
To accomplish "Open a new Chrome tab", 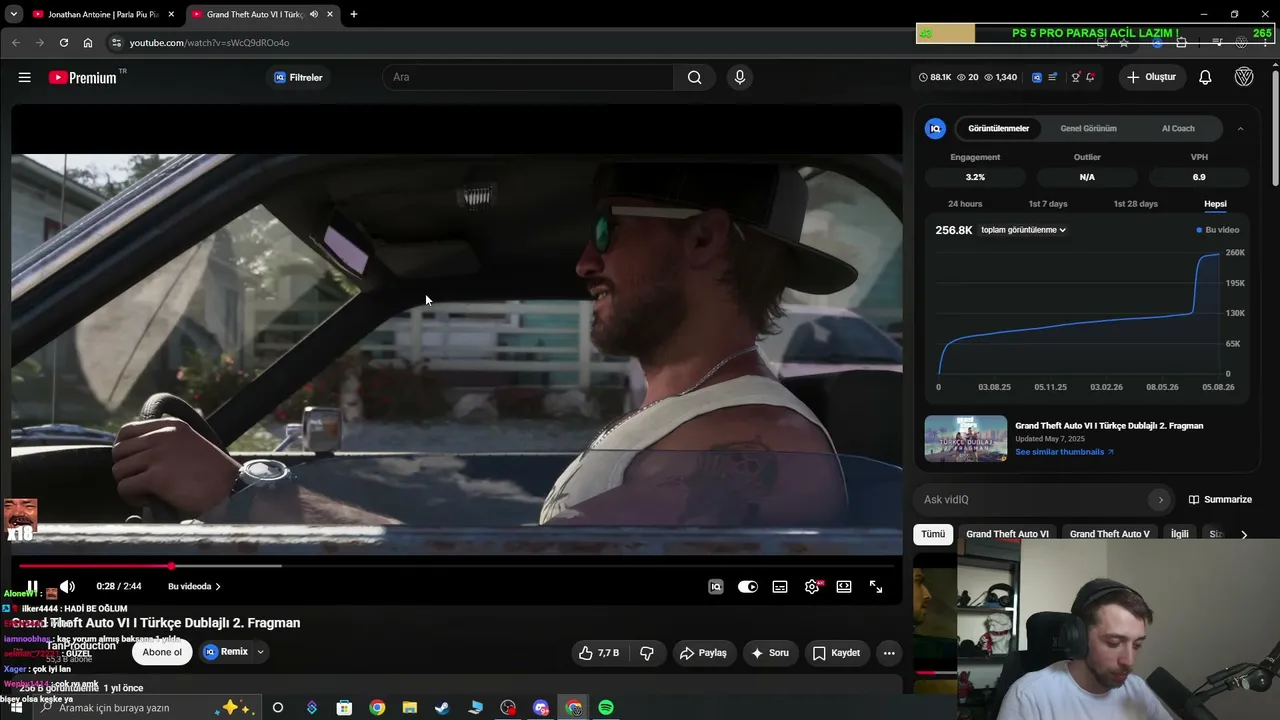I will [x=353, y=14].
